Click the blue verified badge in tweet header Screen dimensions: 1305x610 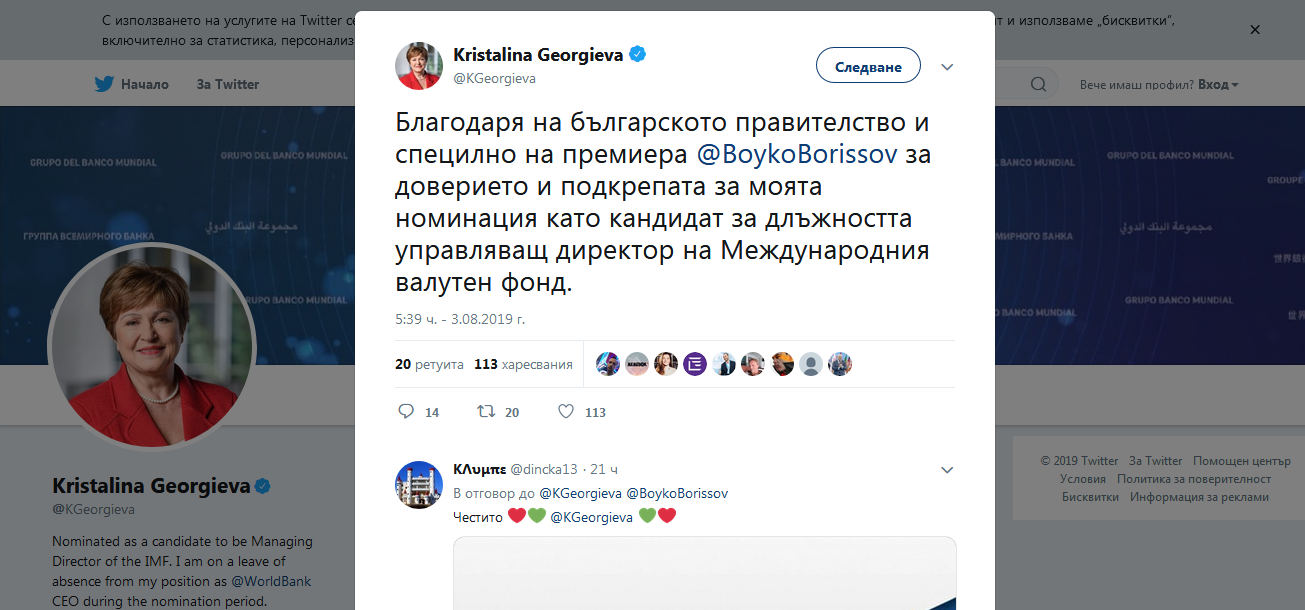637,55
